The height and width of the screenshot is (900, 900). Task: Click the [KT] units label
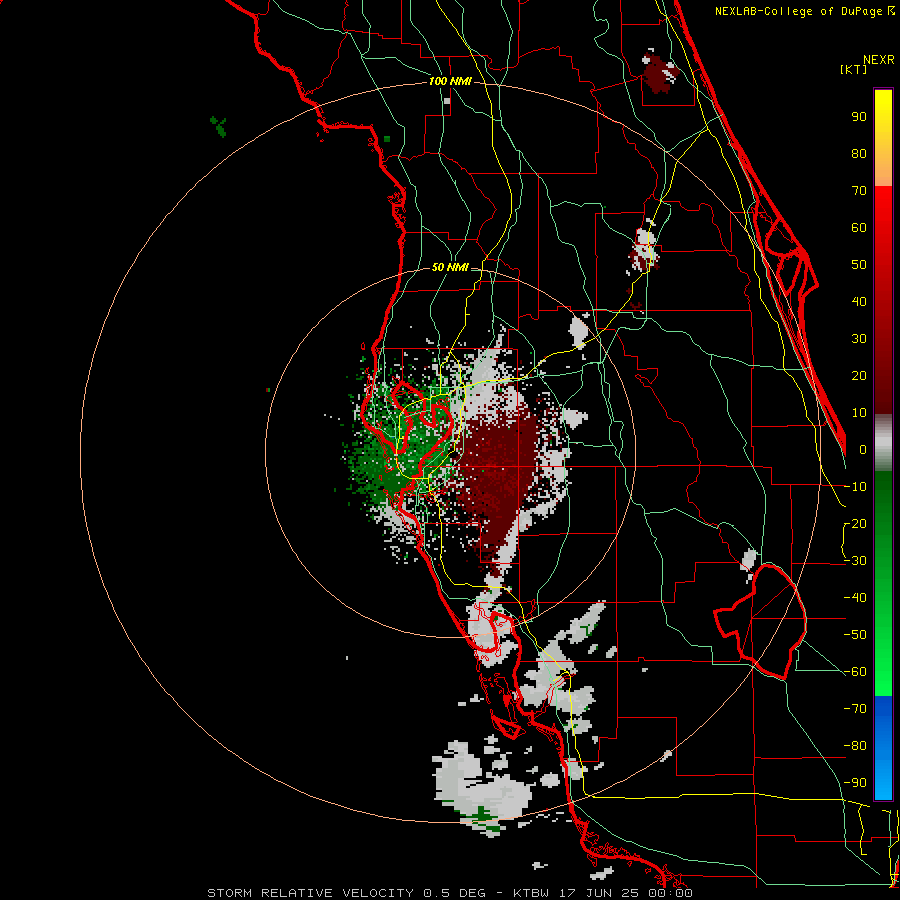coord(854,69)
